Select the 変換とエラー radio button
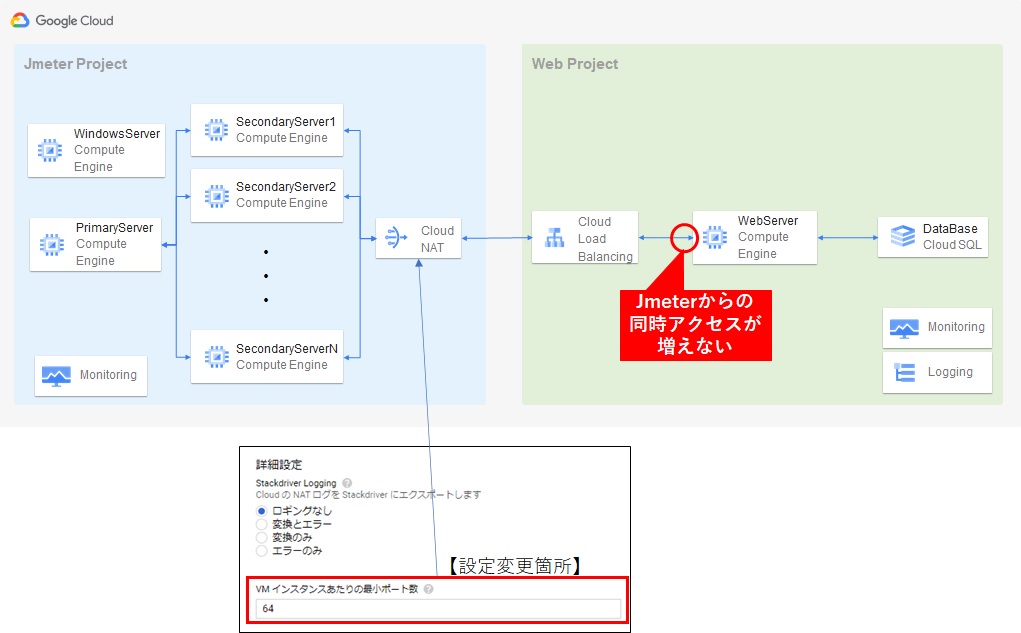 (x=262, y=524)
